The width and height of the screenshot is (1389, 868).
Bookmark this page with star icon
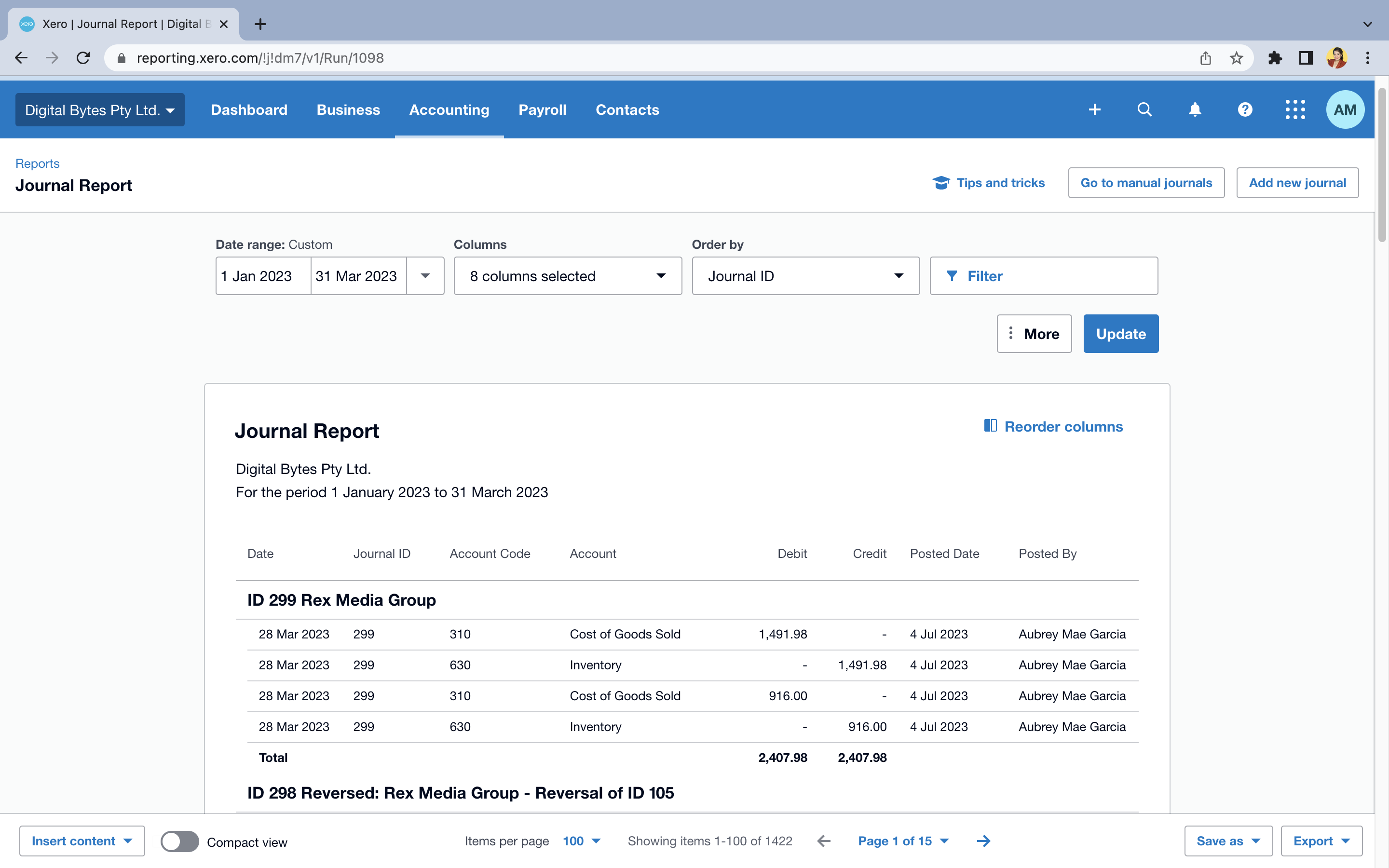[x=1236, y=58]
